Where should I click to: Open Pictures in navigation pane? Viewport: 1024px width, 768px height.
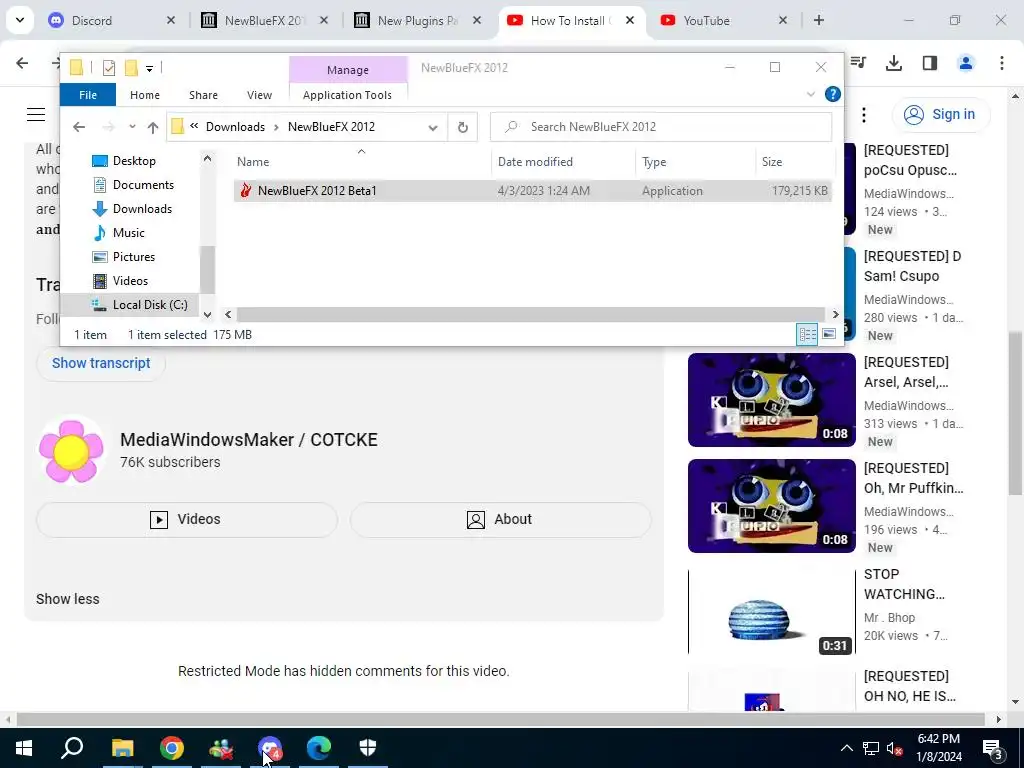(x=134, y=257)
